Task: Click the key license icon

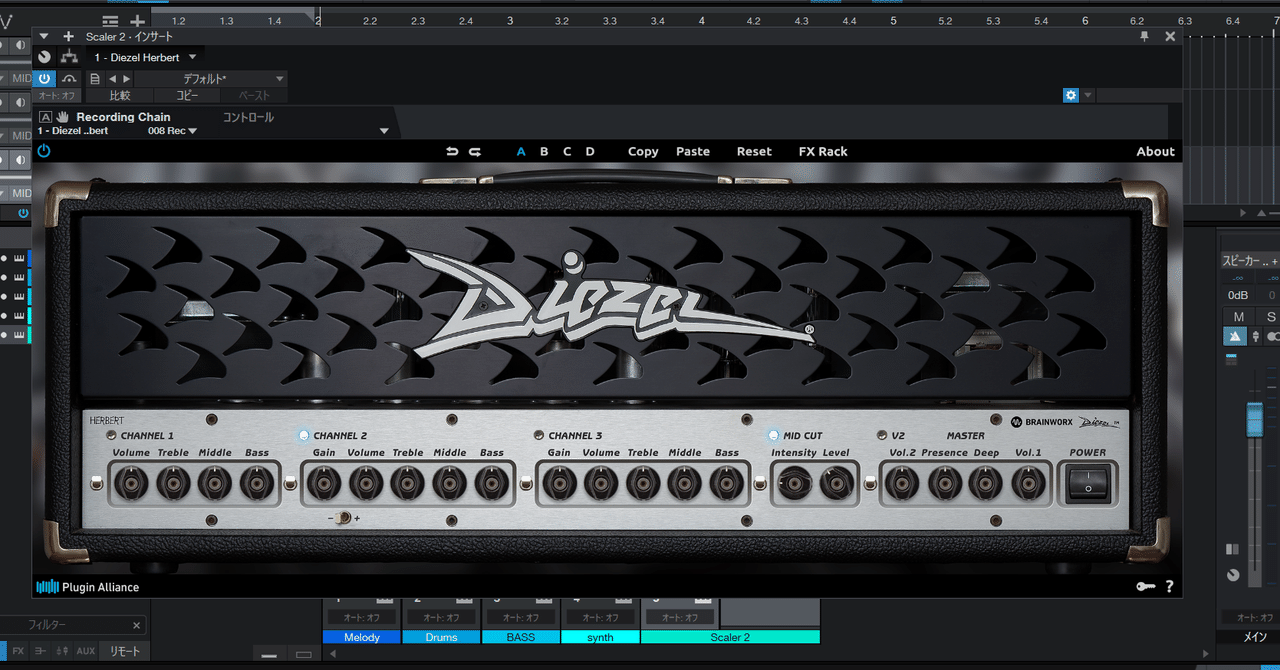Action: (x=1145, y=587)
